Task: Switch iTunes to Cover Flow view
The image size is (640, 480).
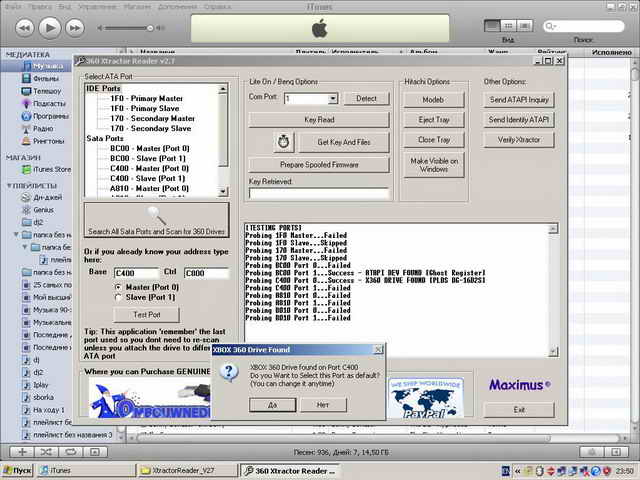Action: click(524, 26)
